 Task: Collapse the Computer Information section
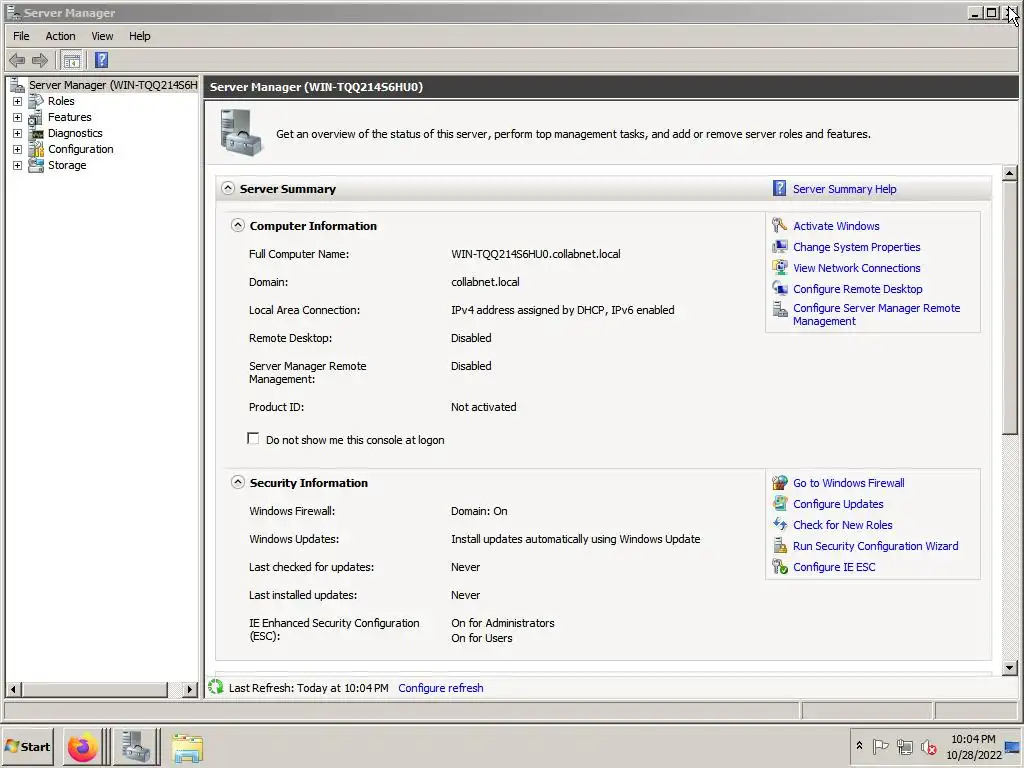[238, 225]
